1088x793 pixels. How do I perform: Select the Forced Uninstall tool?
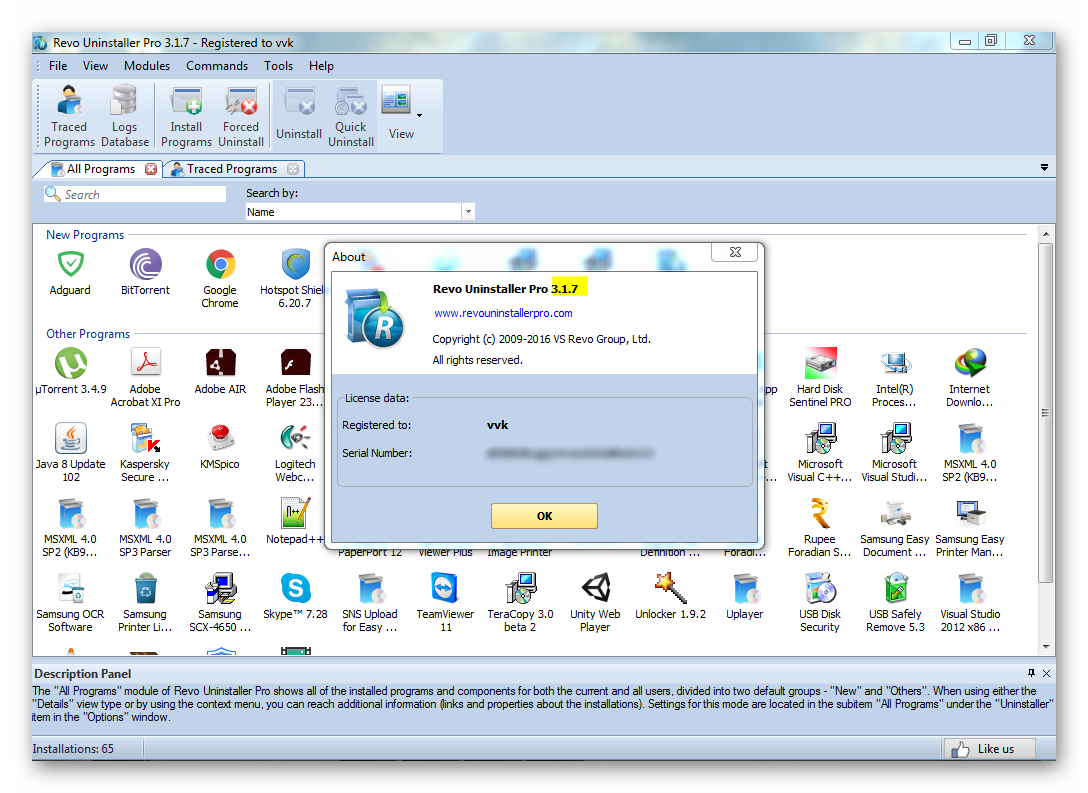[x=241, y=116]
